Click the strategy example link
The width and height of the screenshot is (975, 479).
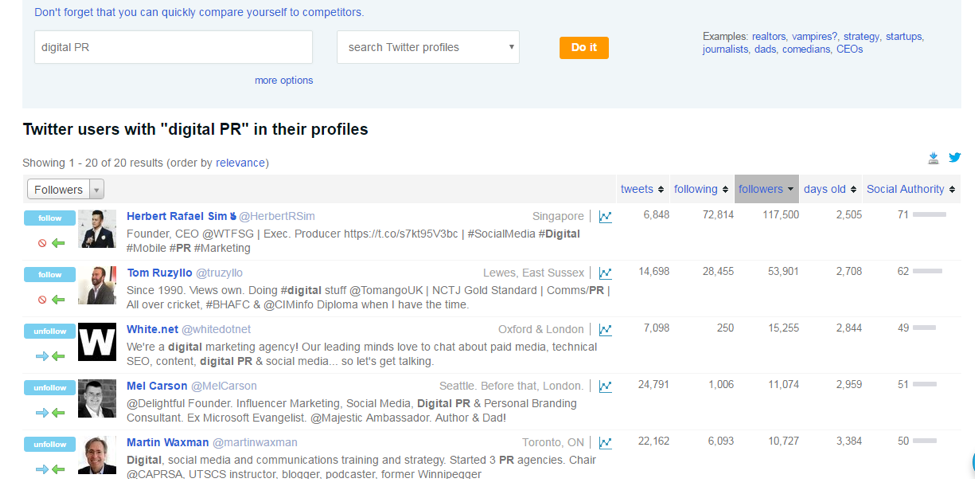861,36
